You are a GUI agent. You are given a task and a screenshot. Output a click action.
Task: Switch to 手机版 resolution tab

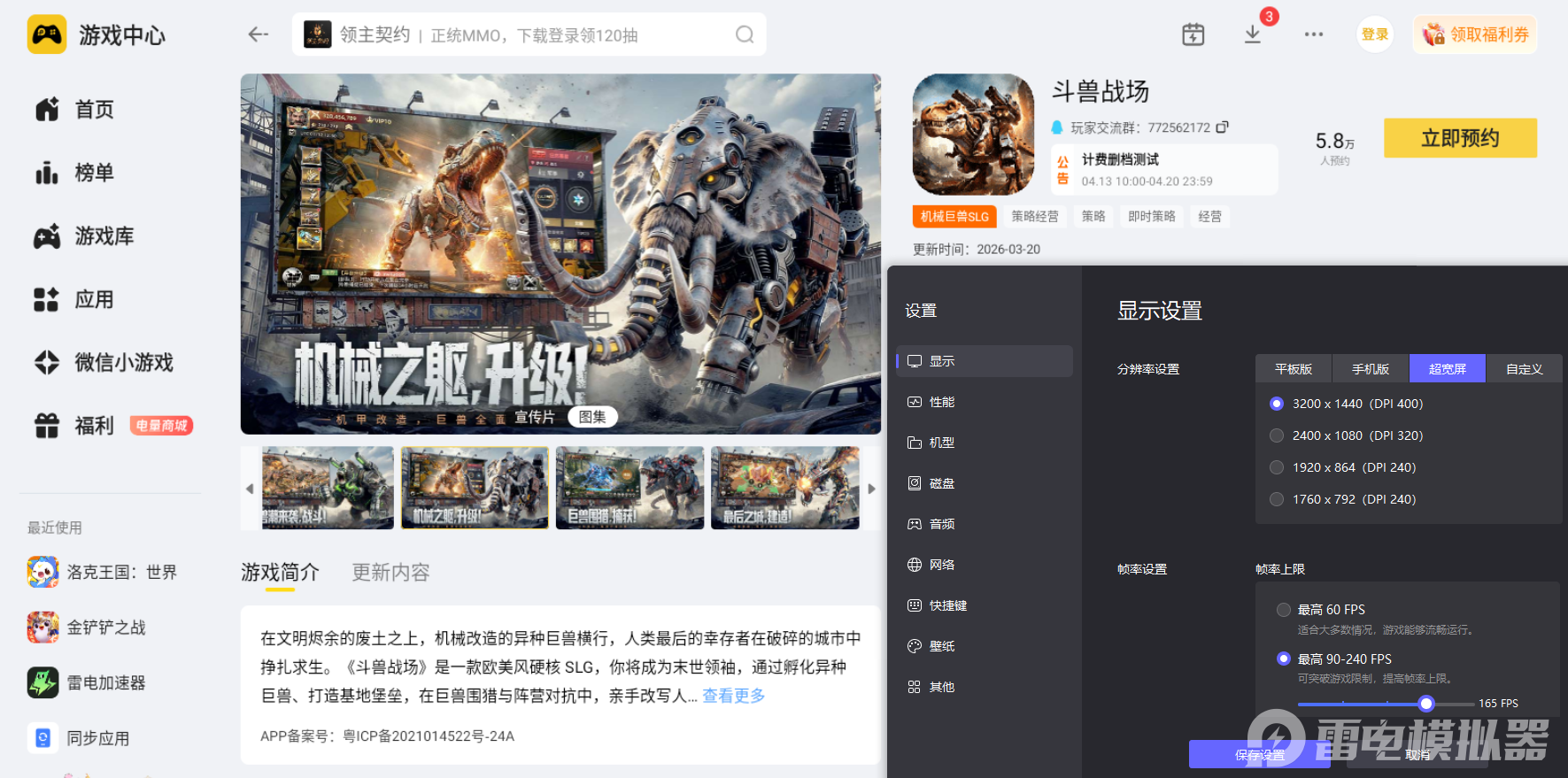1371,369
